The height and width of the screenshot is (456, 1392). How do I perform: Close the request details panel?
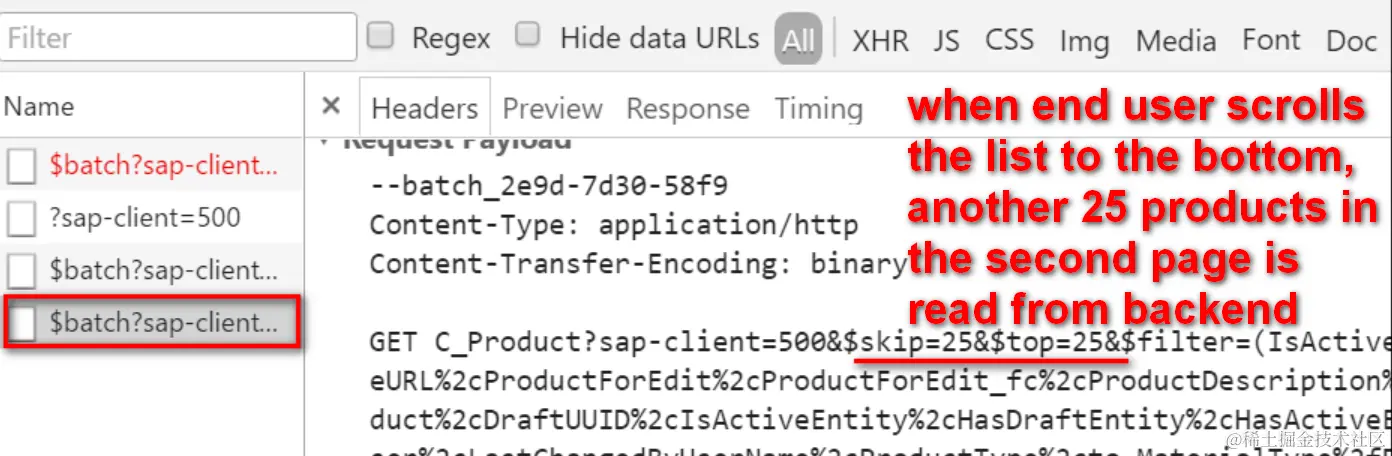coord(332,106)
